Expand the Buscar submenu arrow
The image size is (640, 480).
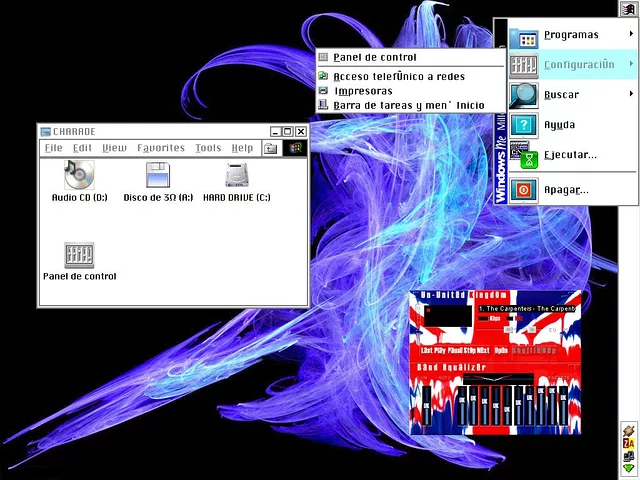(631, 93)
